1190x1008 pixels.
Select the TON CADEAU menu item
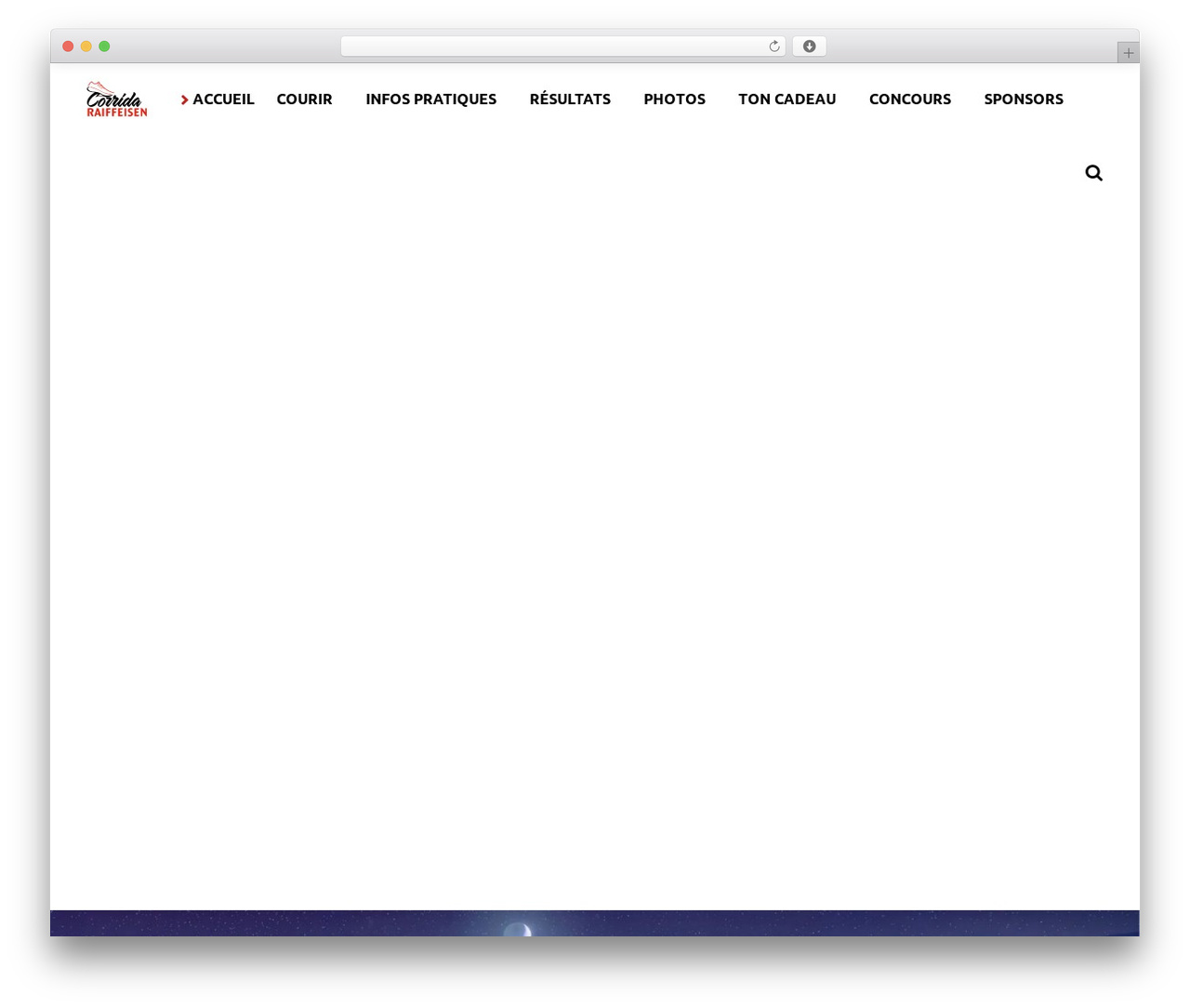(x=787, y=99)
